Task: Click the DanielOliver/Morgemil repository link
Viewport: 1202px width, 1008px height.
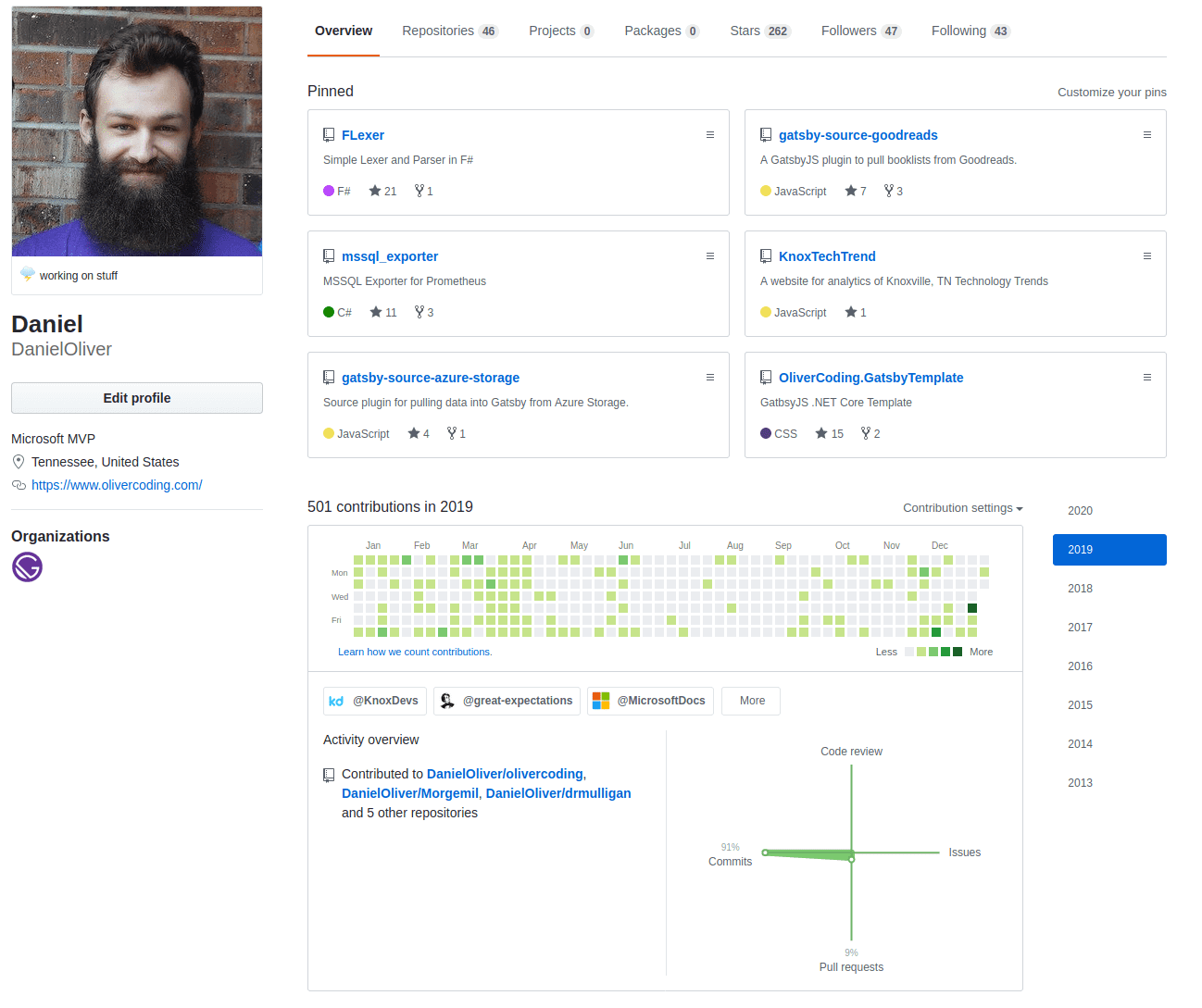Action: click(x=410, y=793)
